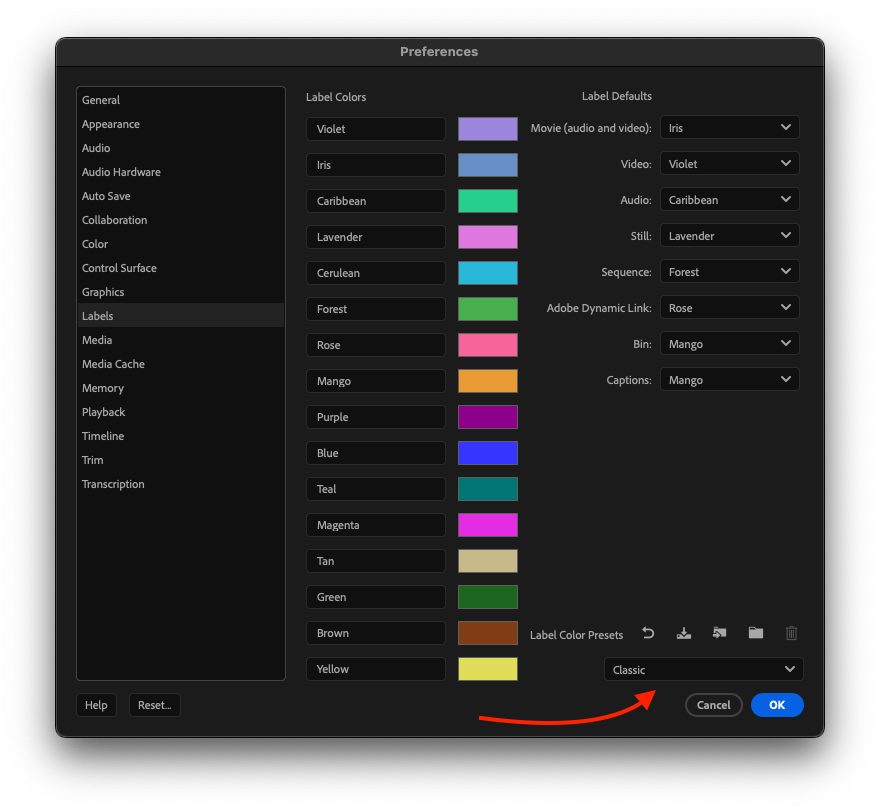Confirm changes with OK
The width and height of the screenshot is (880, 811).
point(777,705)
